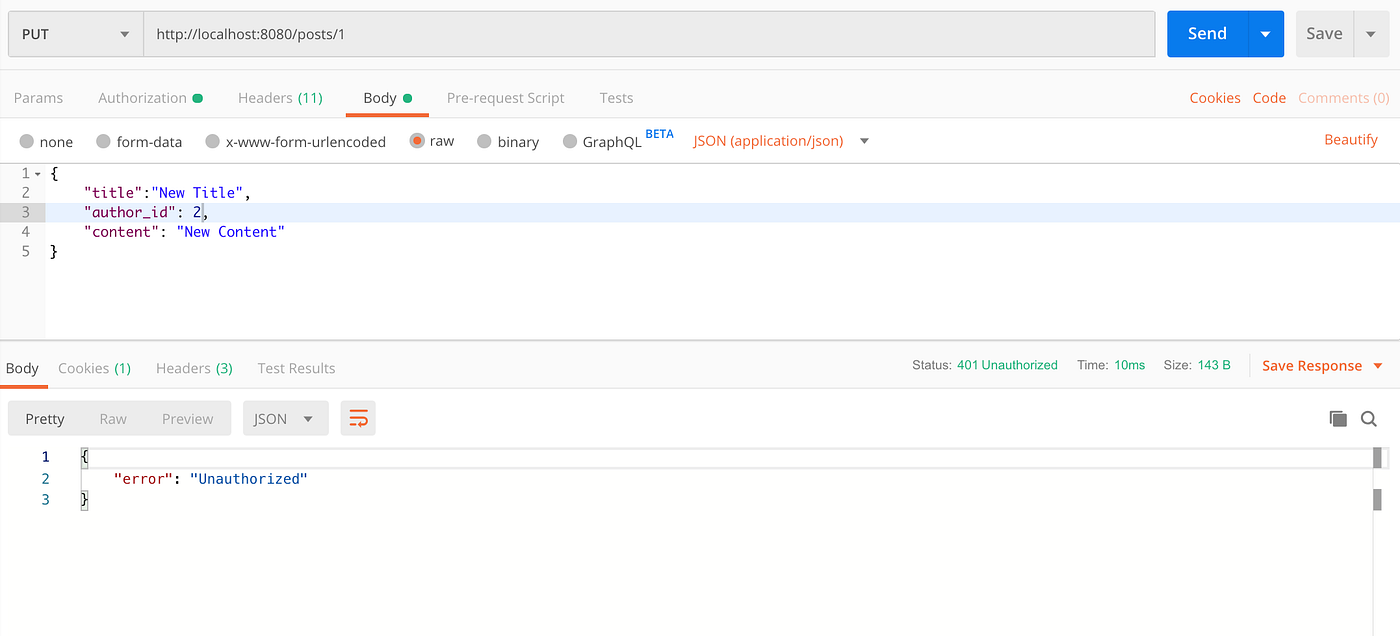Click the 143 B response size value
This screenshot has width=1400, height=636.
(x=1214, y=366)
